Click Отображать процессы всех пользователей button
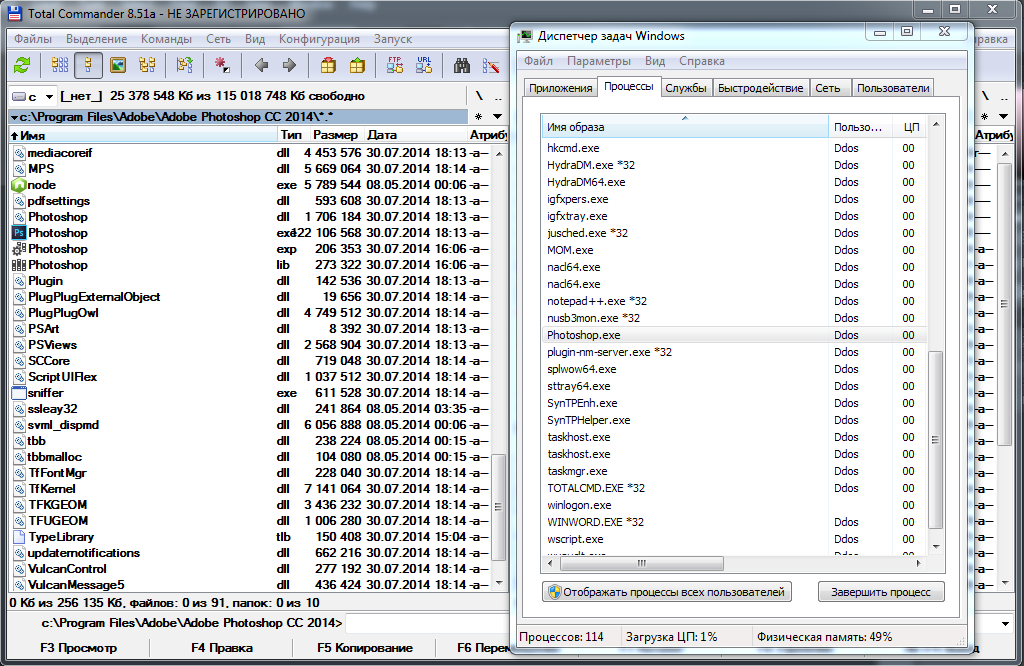 667,592
